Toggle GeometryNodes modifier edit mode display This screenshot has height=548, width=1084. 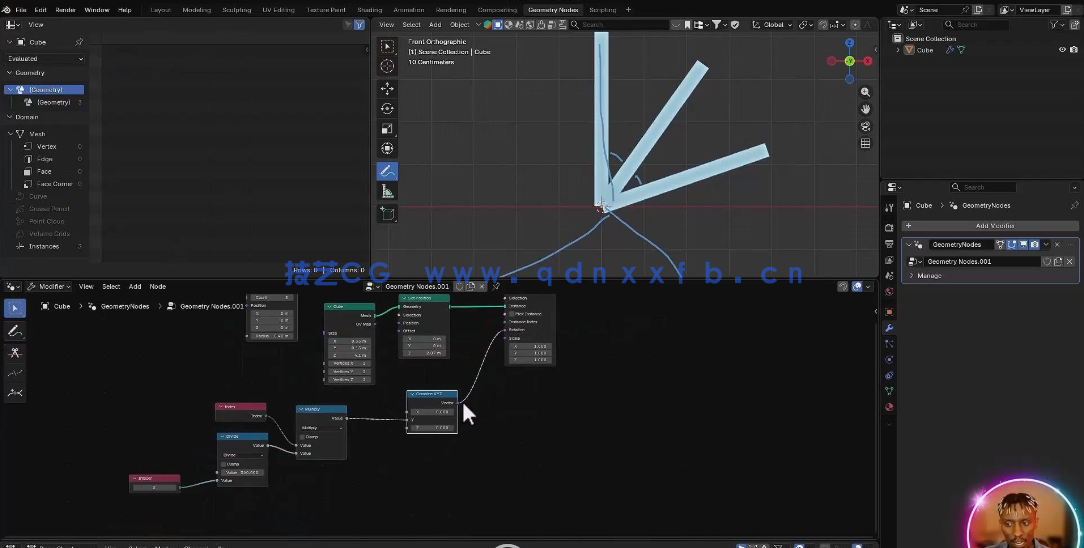[x=1011, y=245]
